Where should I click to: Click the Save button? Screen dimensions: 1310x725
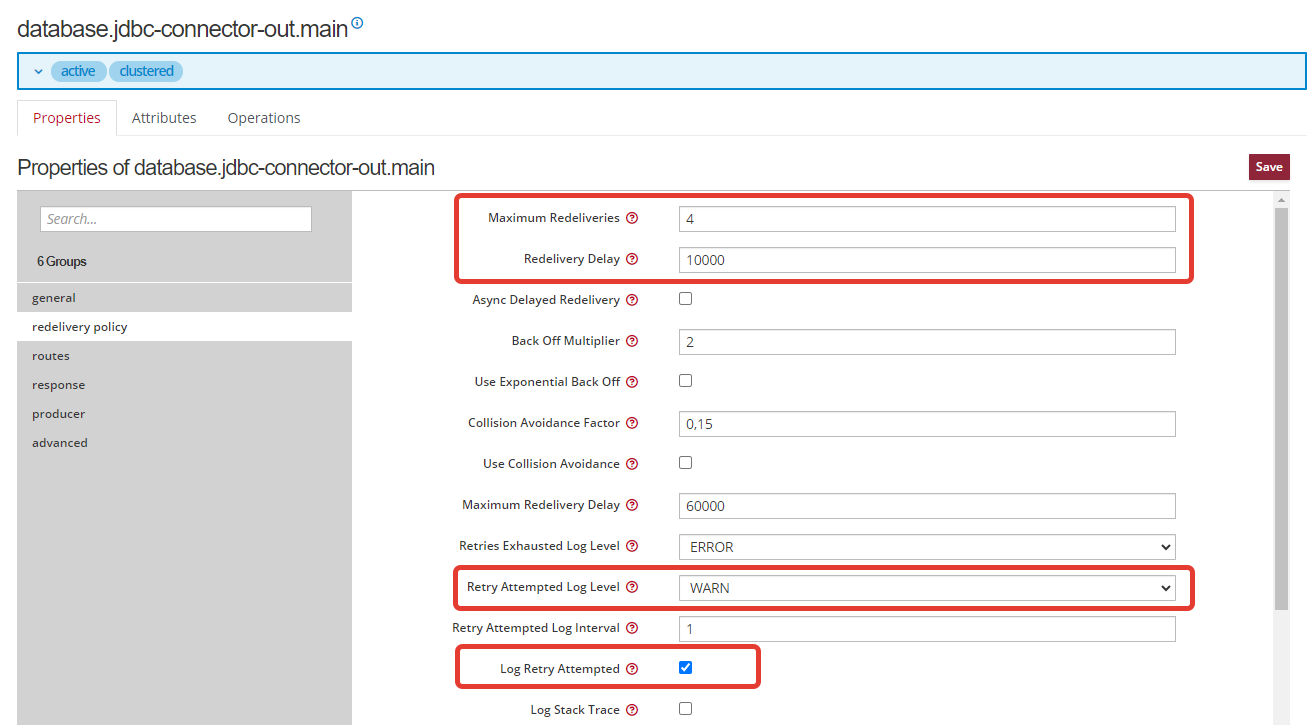click(x=1268, y=167)
